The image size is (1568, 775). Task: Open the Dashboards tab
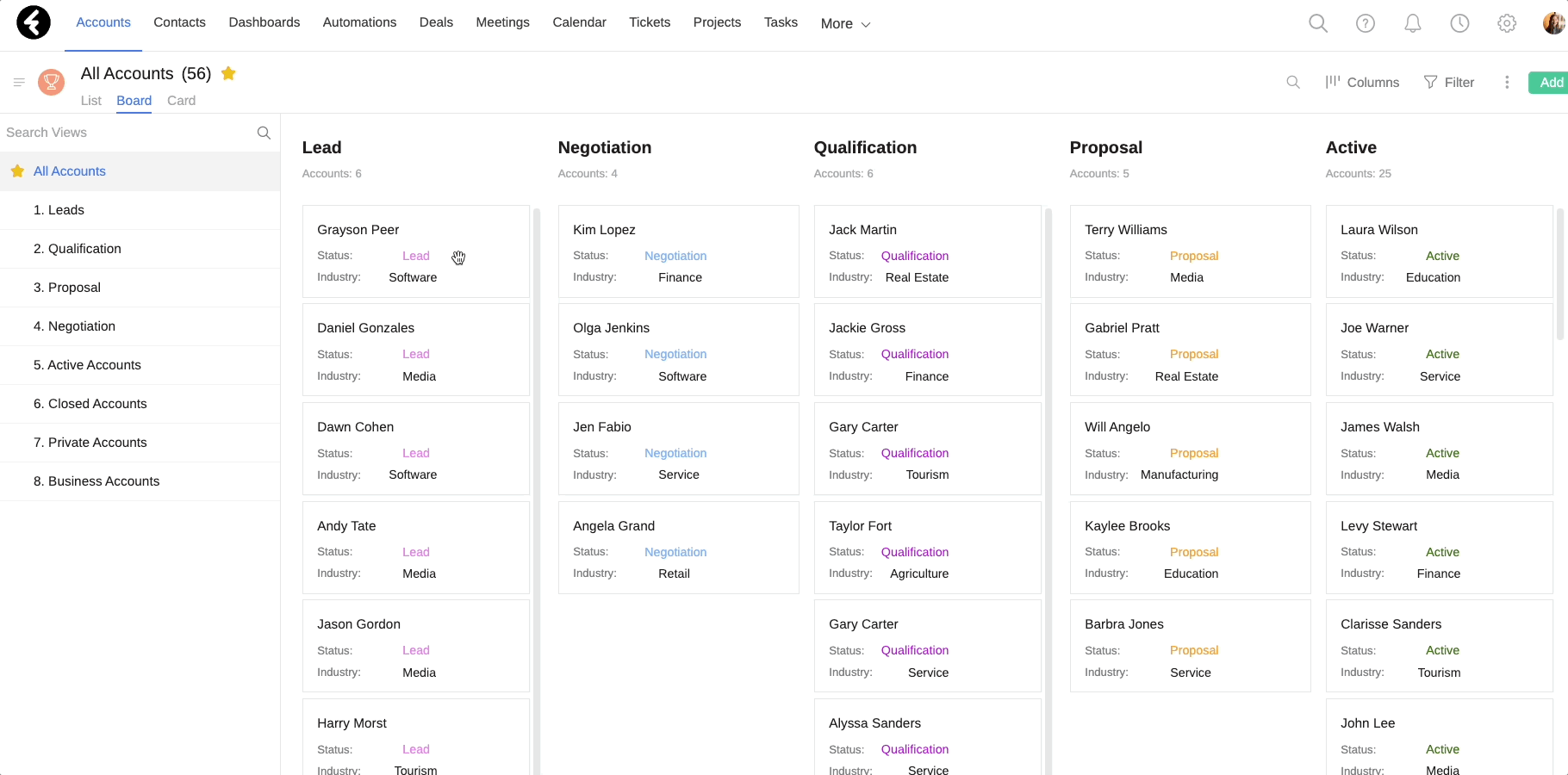pos(264,22)
